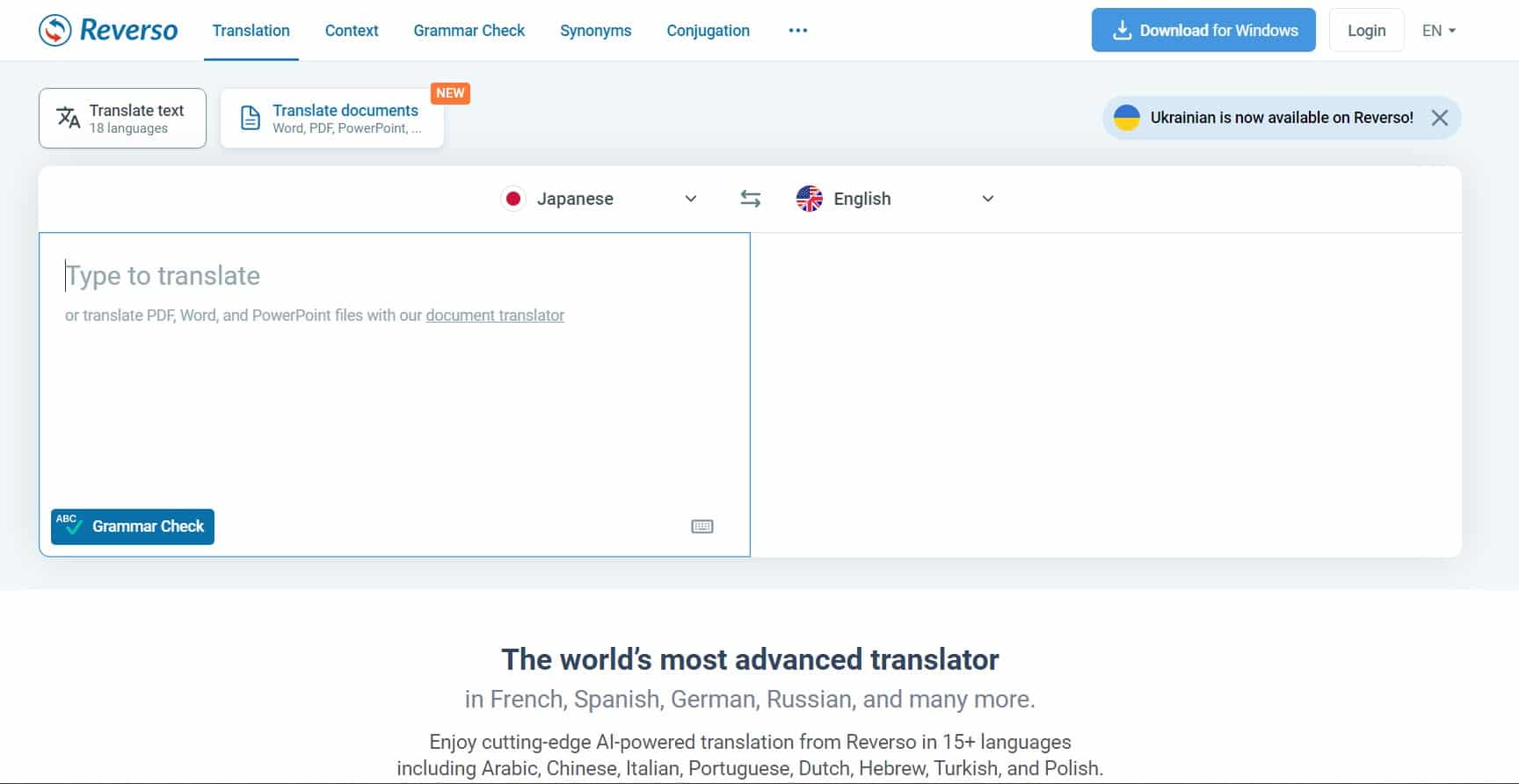Click the Japanese flag icon

click(x=513, y=199)
